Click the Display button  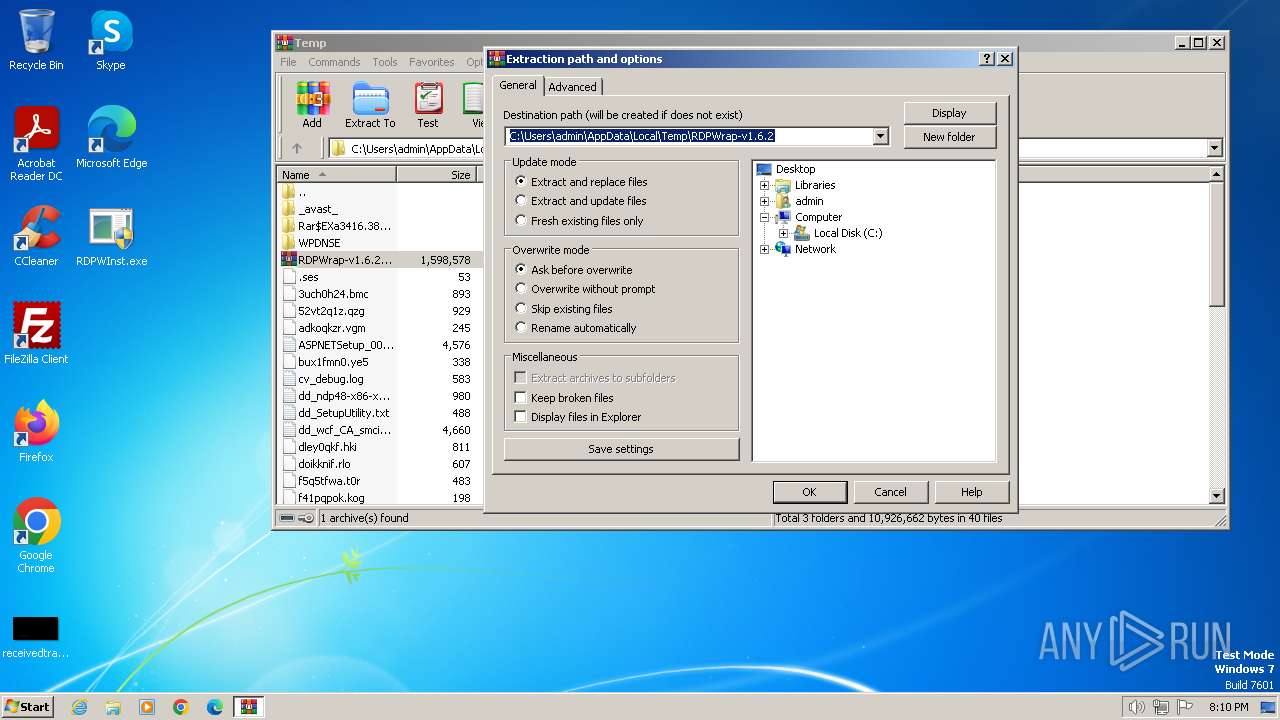coord(949,113)
